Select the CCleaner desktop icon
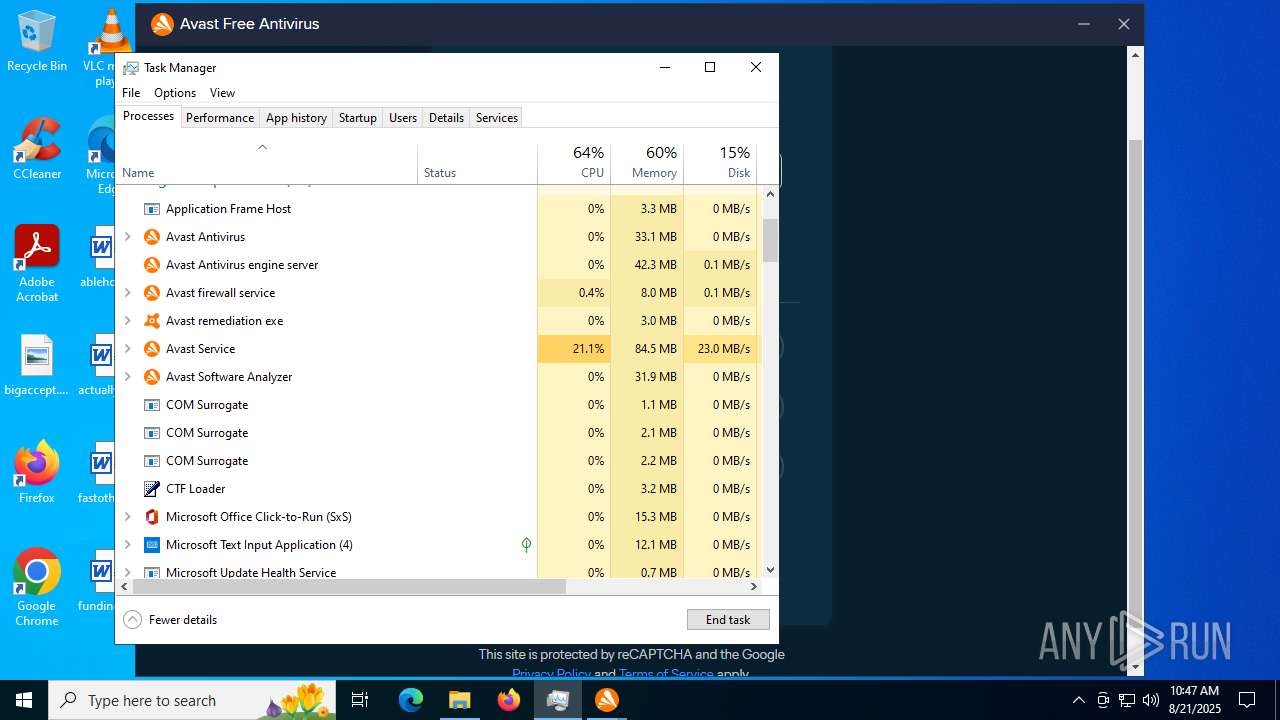 (x=37, y=150)
